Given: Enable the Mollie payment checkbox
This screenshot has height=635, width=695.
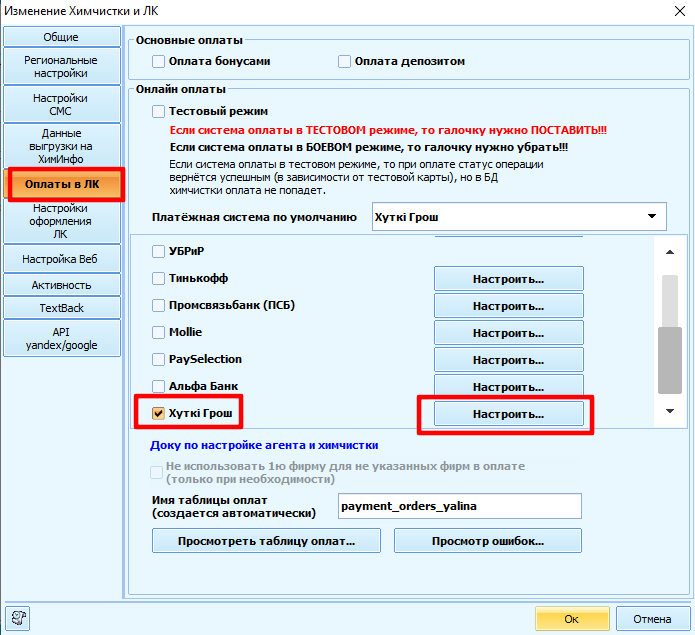Looking at the screenshot, I should pyautogui.click(x=158, y=332).
